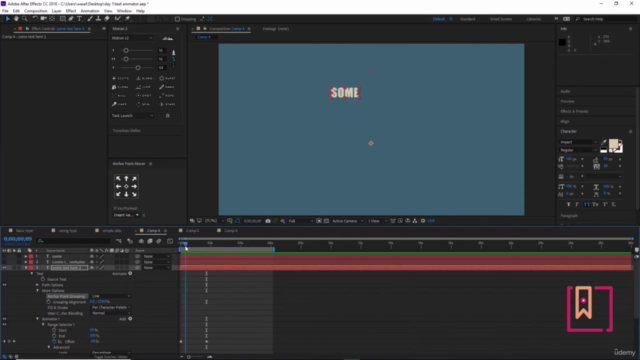Select the Pen tool
Viewport: 640px width, 360px height.
point(71,19)
